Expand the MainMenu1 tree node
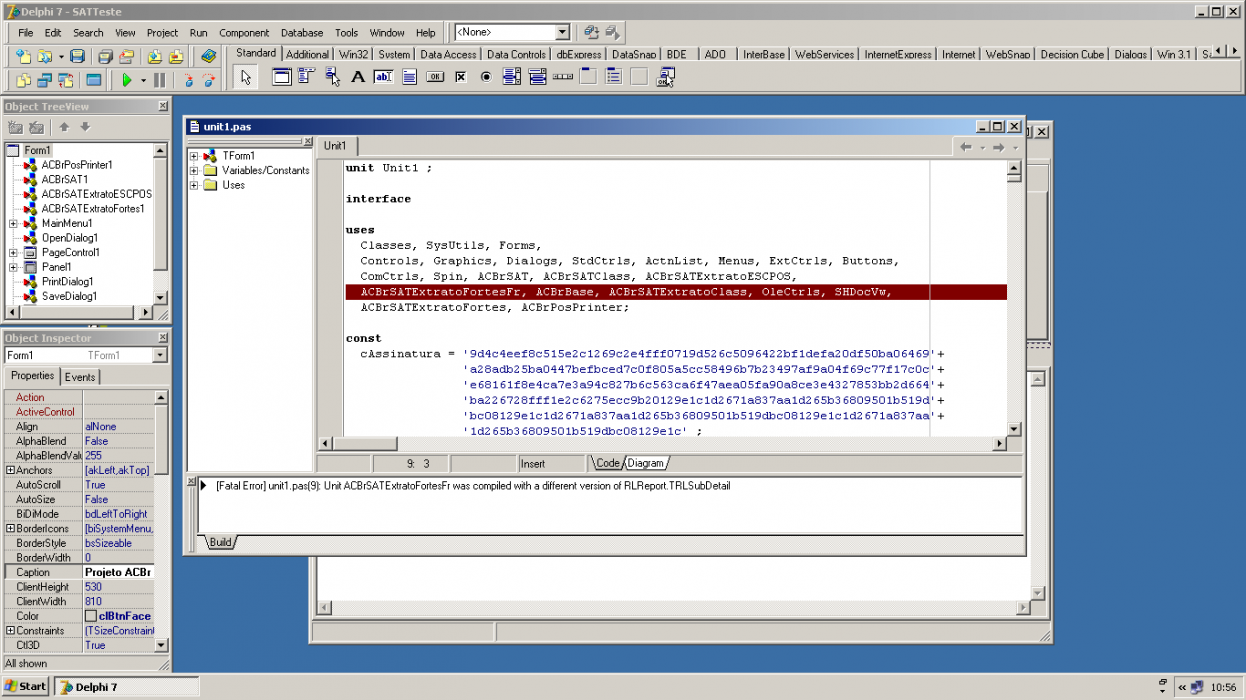 click(x=13, y=223)
